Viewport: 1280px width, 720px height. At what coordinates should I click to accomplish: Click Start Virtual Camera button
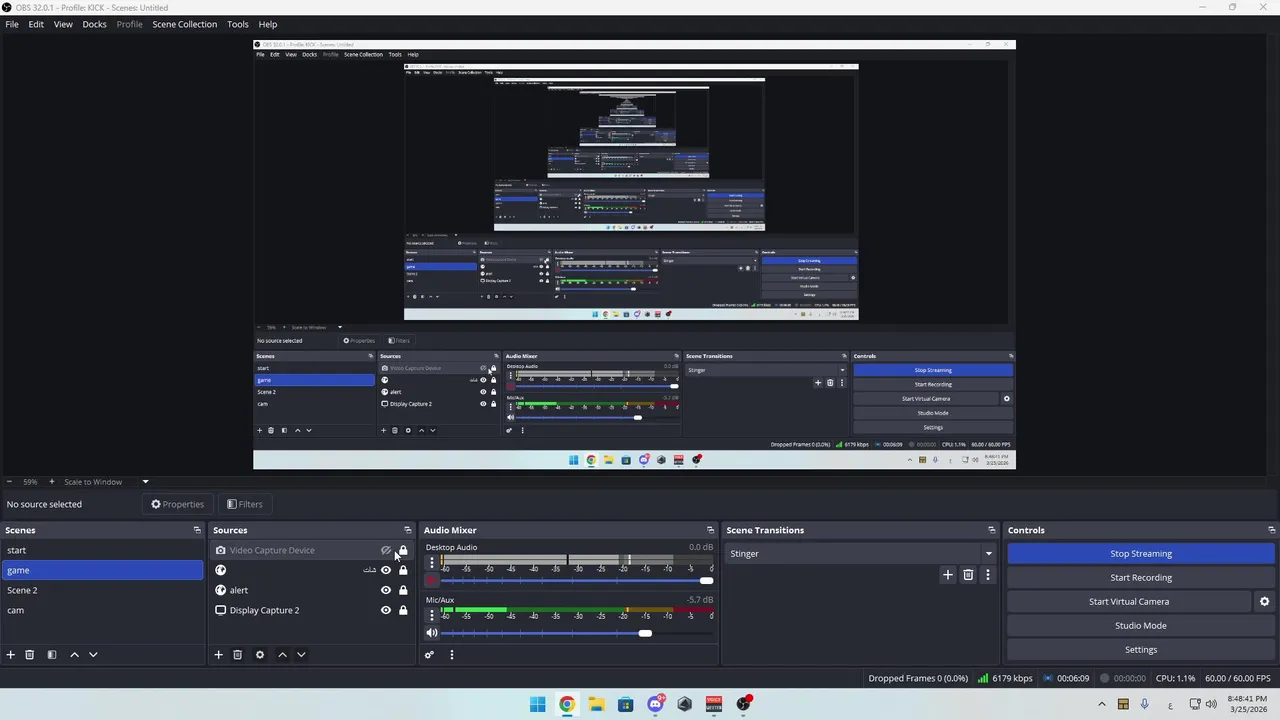[1129, 601]
